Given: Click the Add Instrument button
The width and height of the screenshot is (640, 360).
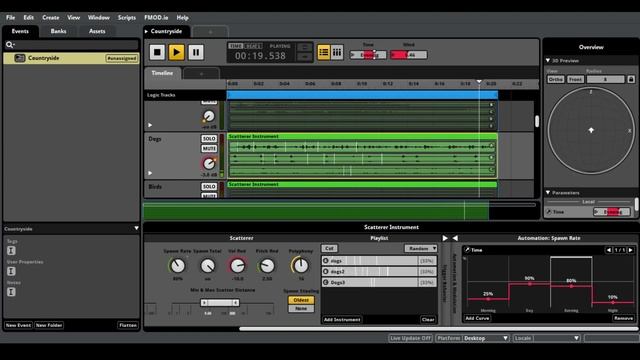Looking at the screenshot, I should [342, 320].
